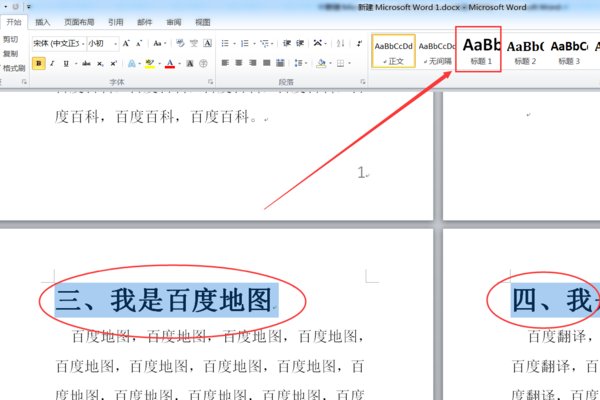Apply the 标题 3 style
Viewport: 600px width, 400px height.
[x=569, y=51]
